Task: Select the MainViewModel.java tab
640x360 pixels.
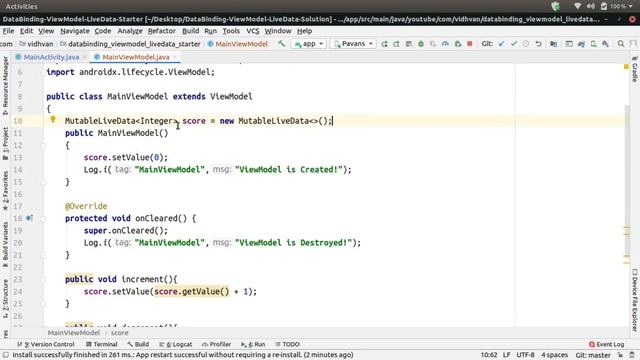Action: tap(136, 57)
